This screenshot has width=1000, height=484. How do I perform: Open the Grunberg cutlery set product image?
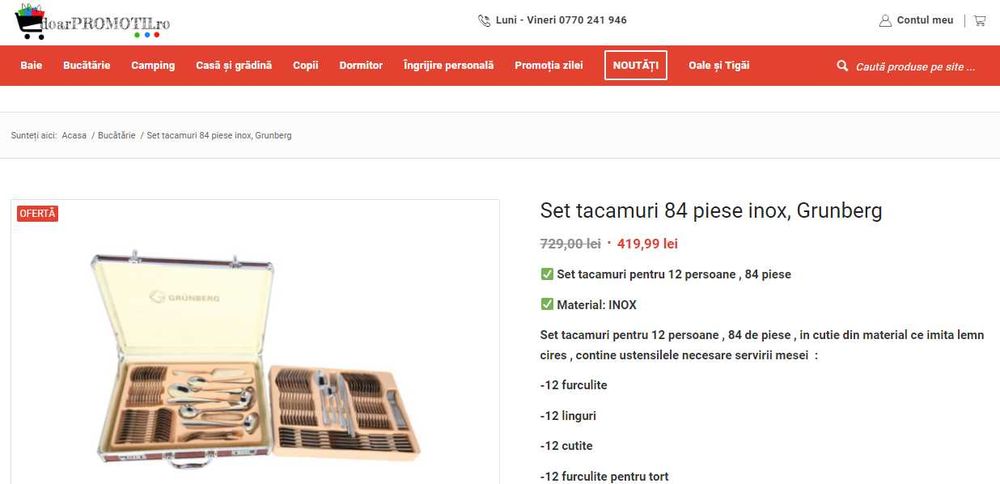tap(255, 360)
